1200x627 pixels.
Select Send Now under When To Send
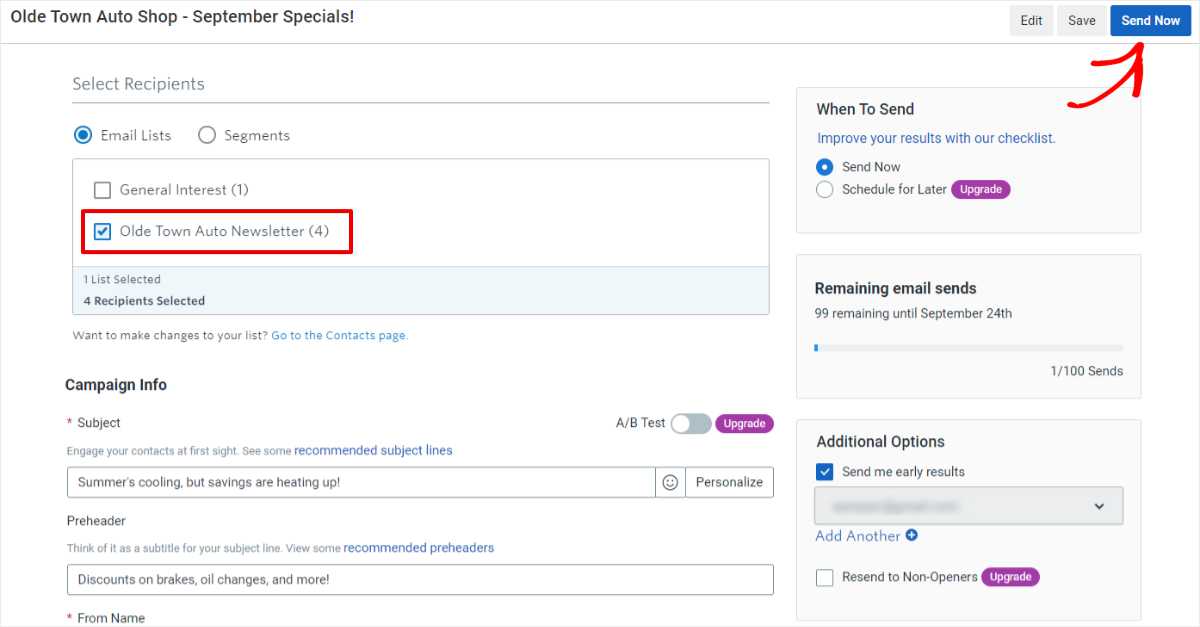tap(824, 167)
